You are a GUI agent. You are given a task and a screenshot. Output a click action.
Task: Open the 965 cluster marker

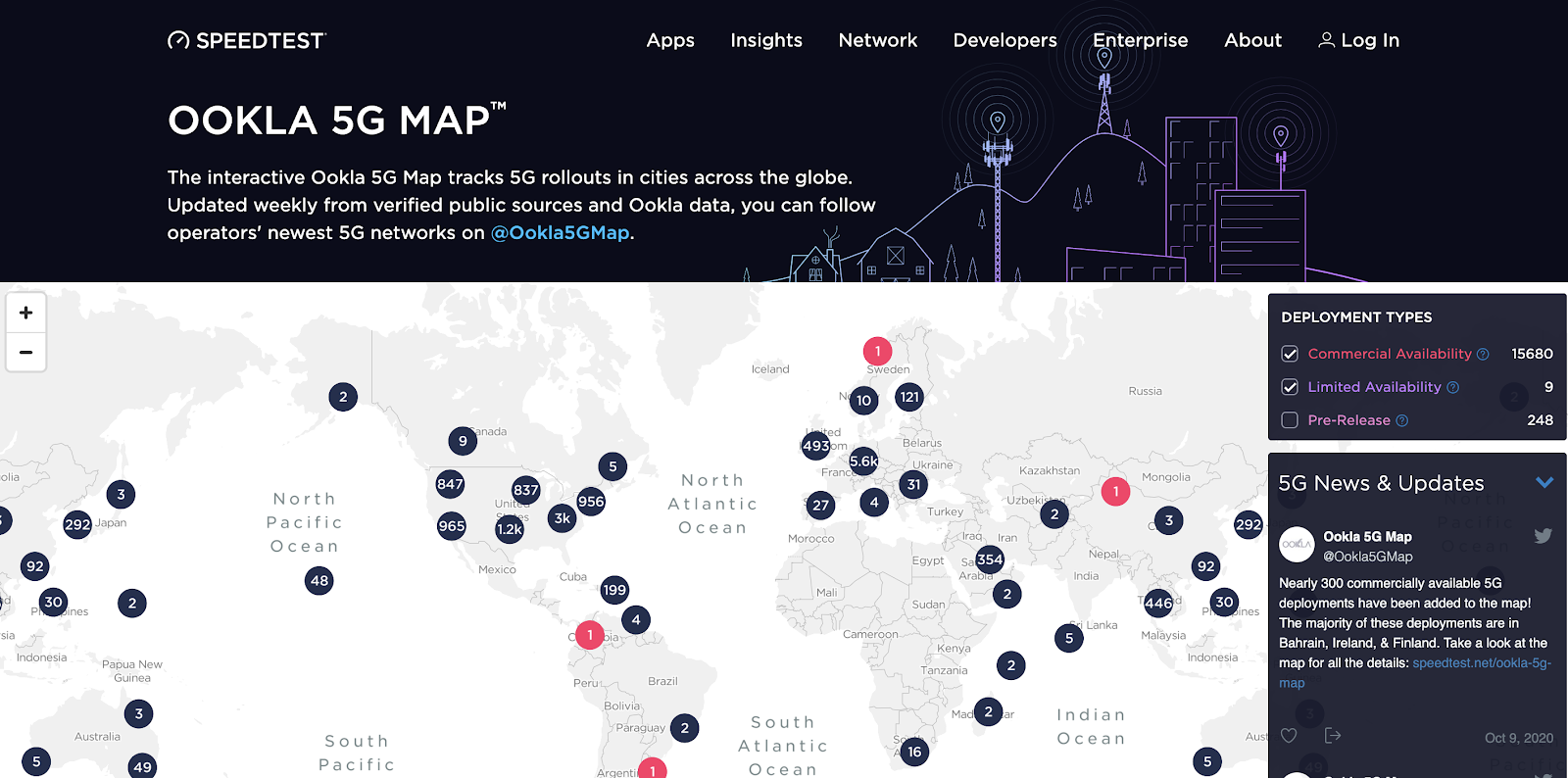click(452, 526)
